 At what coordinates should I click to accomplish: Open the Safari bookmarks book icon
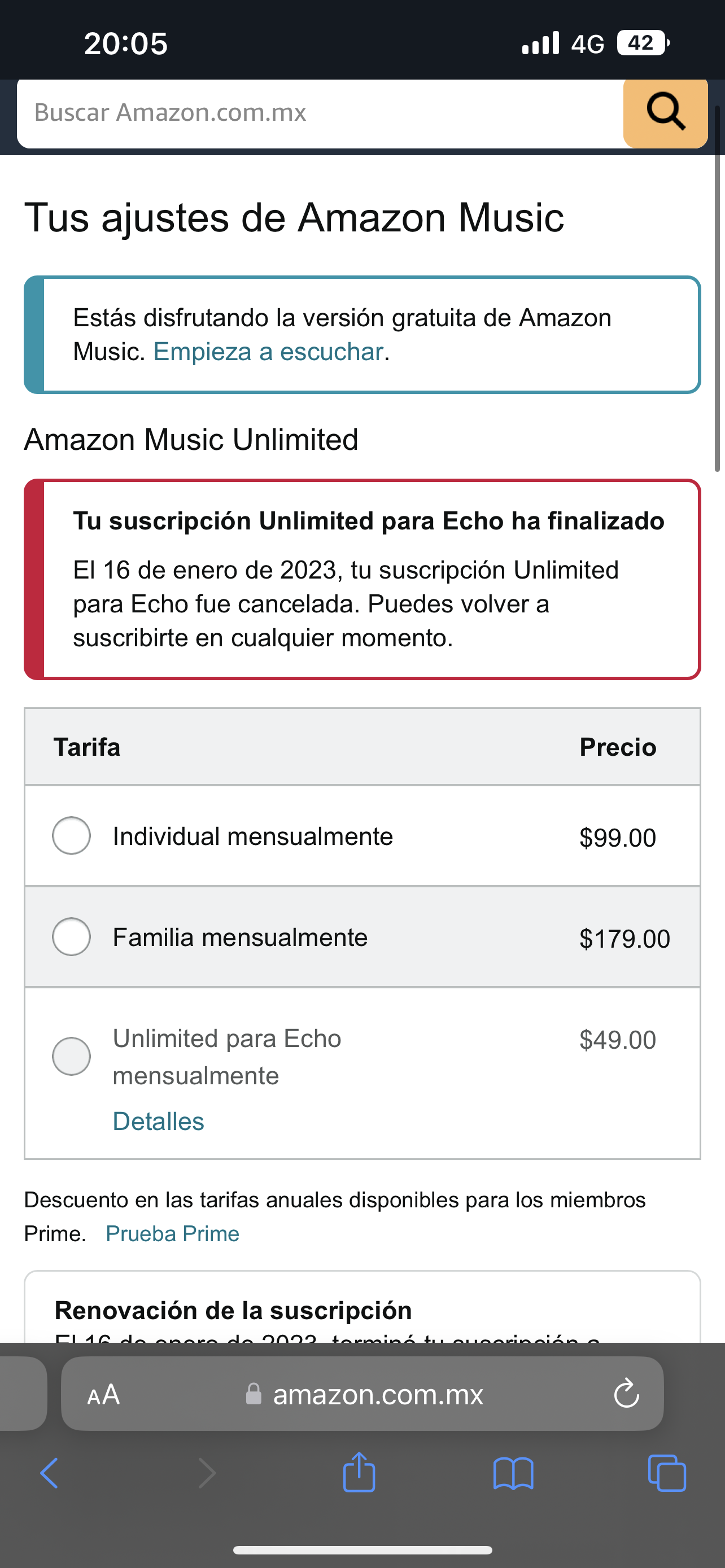(513, 1474)
